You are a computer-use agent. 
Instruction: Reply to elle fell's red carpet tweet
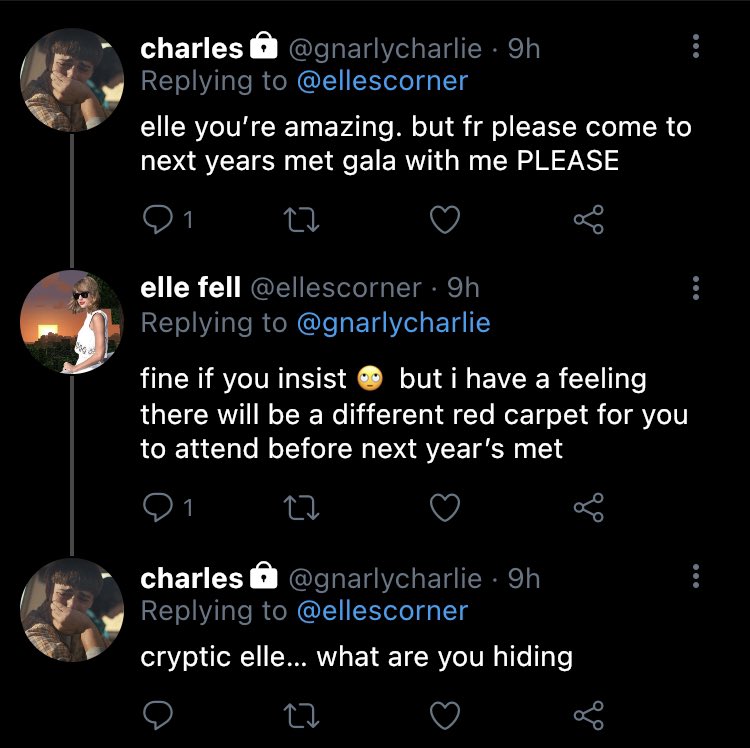point(157,507)
